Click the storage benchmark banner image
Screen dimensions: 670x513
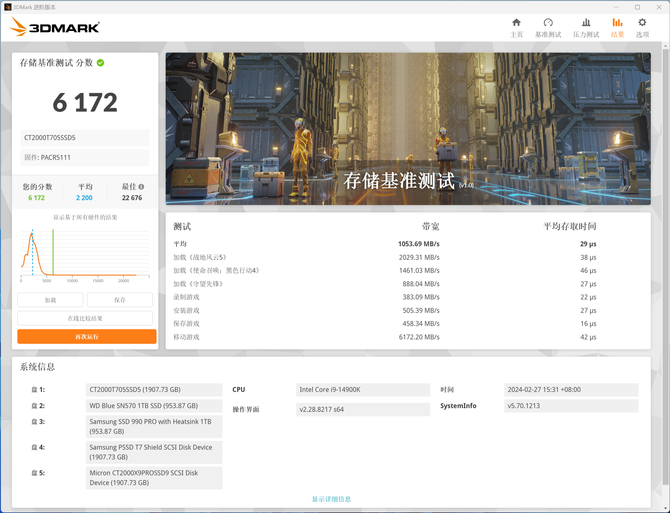(x=408, y=127)
